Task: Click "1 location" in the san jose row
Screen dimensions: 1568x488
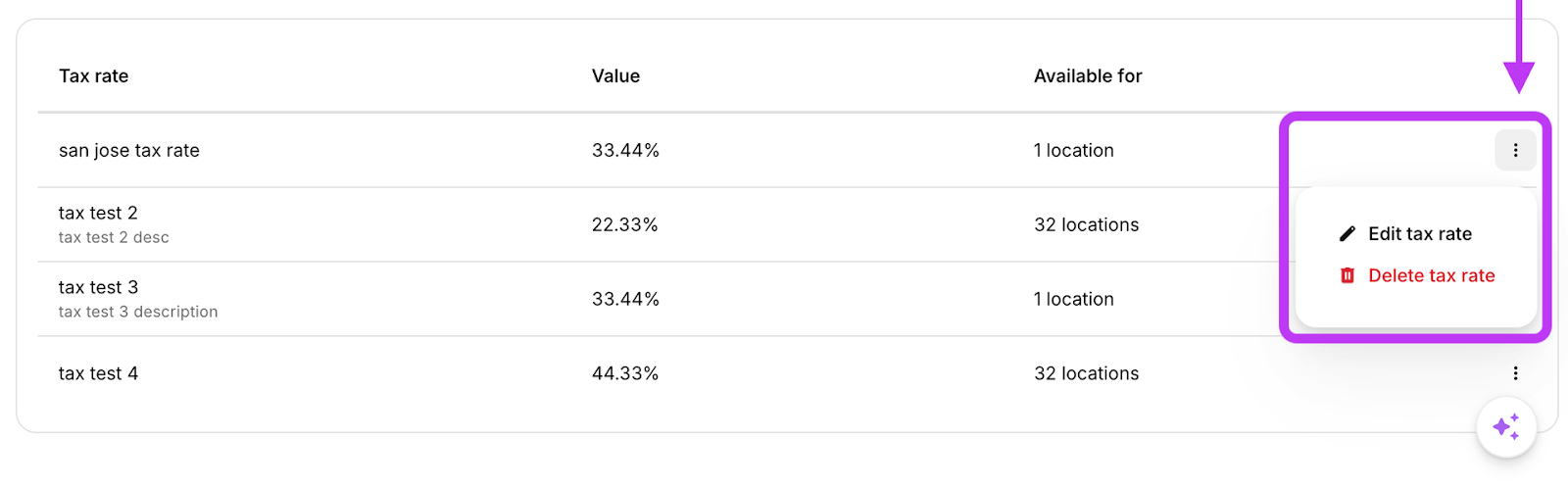Action: click(x=1073, y=151)
